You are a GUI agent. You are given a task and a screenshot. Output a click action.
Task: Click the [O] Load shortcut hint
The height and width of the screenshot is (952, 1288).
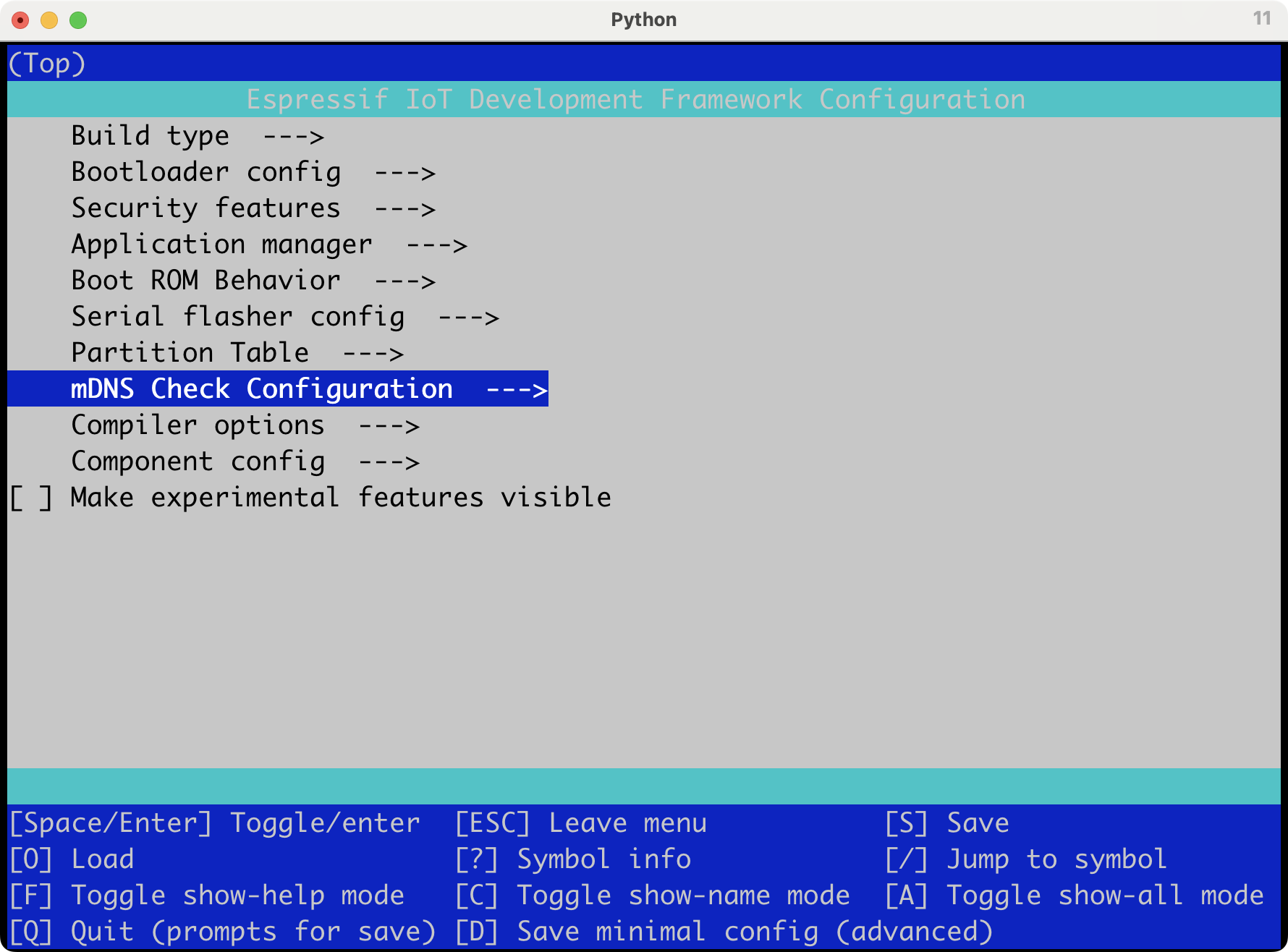click(72, 859)
